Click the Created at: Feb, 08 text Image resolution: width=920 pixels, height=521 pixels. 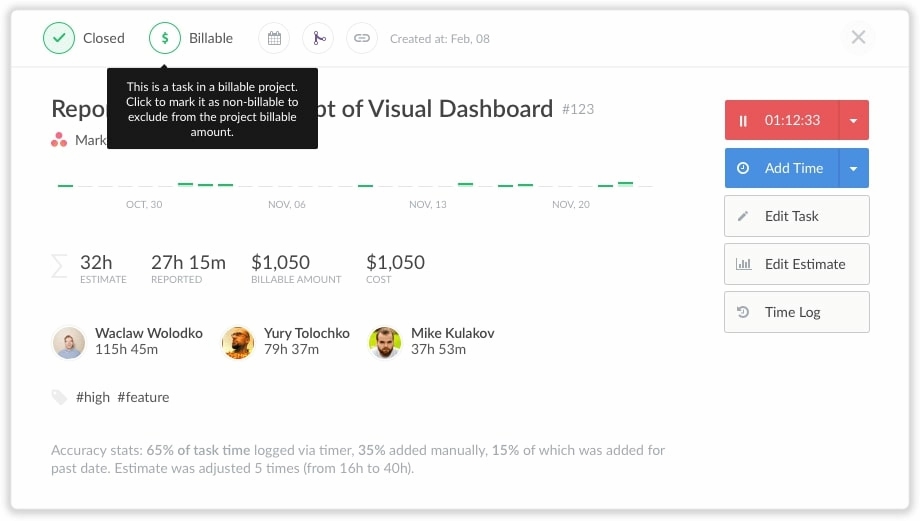(x=439, y=39)
